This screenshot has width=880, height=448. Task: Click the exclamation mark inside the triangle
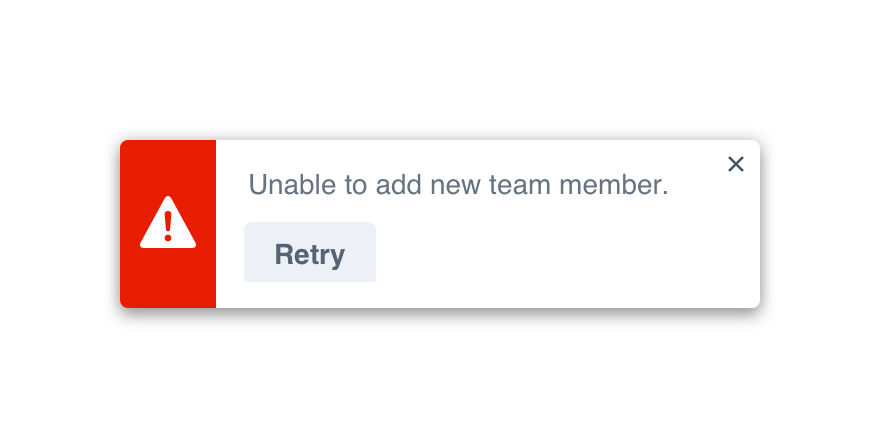[x=168, y=226]
